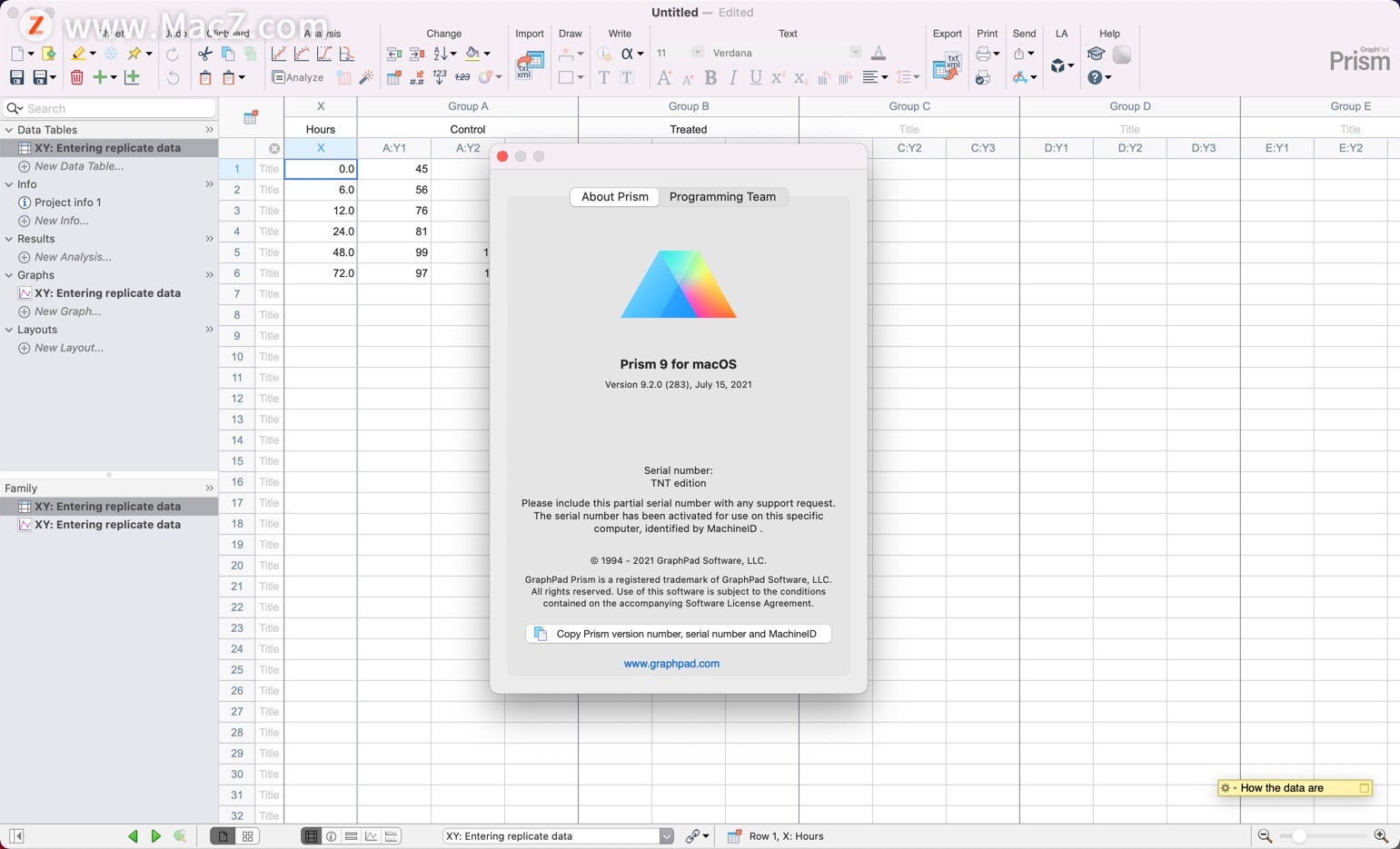1400x849 pixels.
Task: Click the Save file floppy icon
Action: point(16,78)
